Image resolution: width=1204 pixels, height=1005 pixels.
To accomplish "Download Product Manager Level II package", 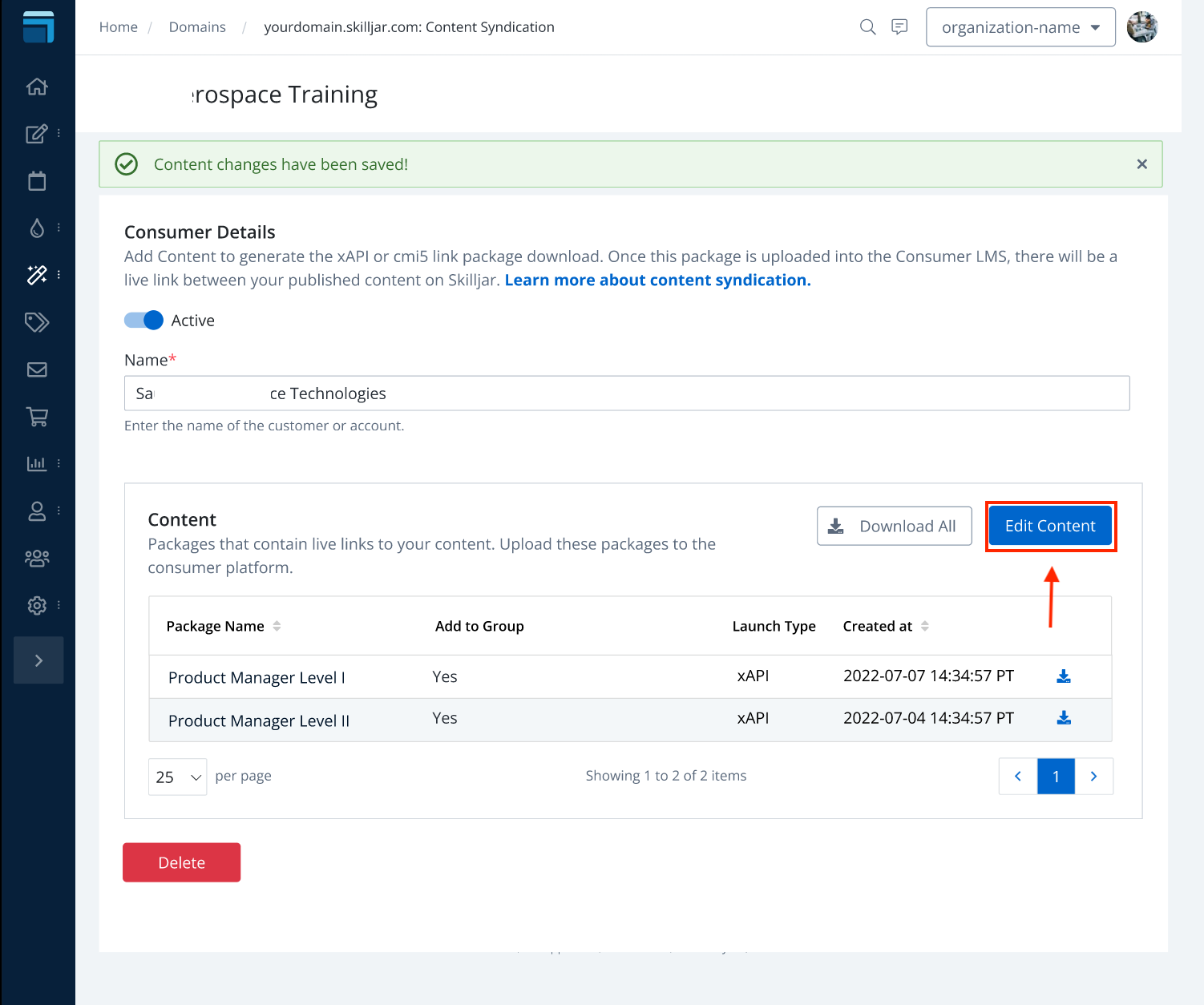I will click(x=1064, y=718).
